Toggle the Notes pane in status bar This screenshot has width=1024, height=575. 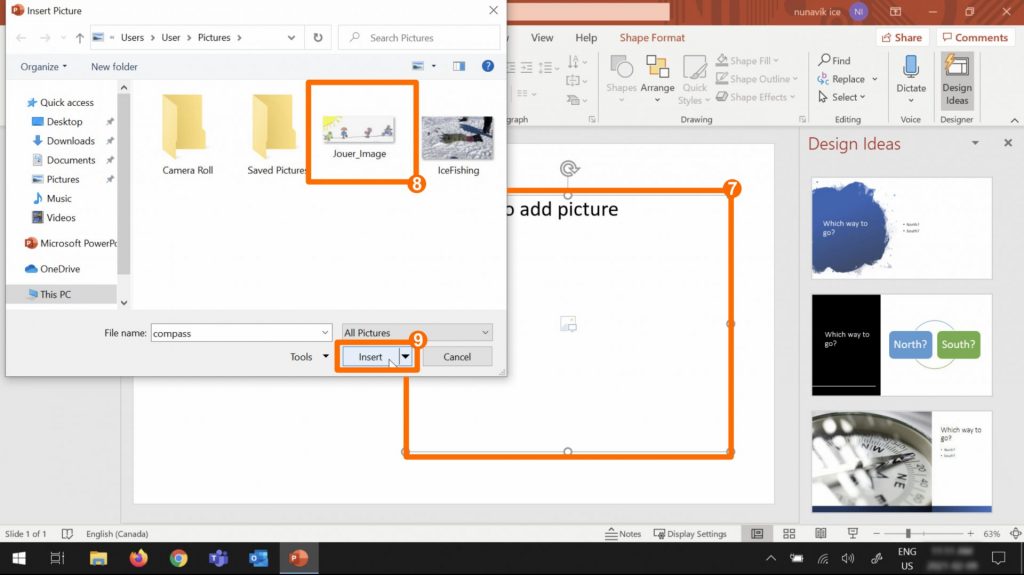click(623, 534)
